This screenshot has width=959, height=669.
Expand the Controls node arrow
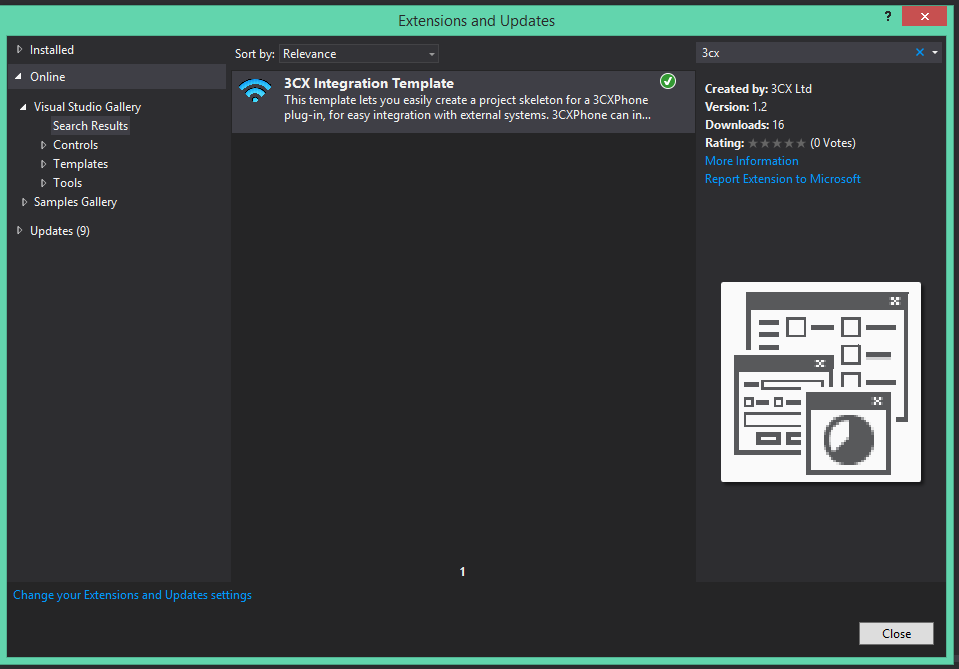click(x=43, y=145)
